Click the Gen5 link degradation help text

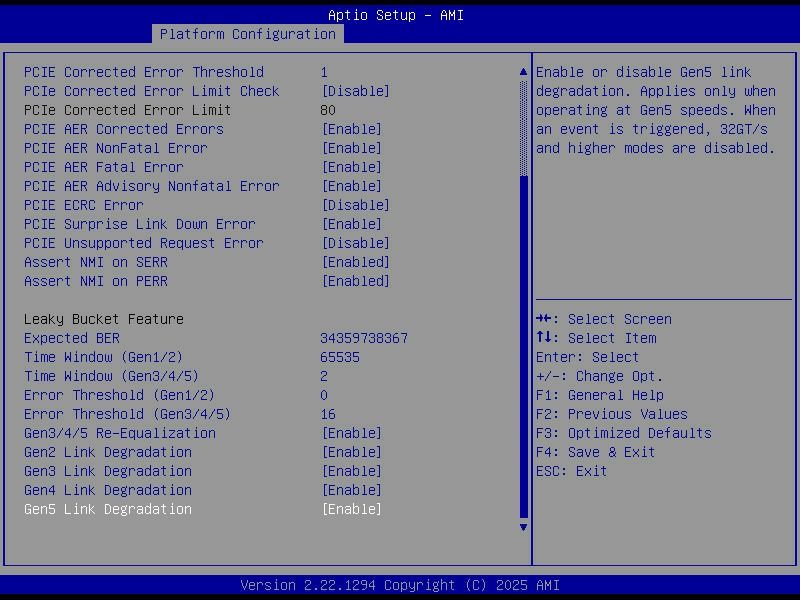coord(656,110)
